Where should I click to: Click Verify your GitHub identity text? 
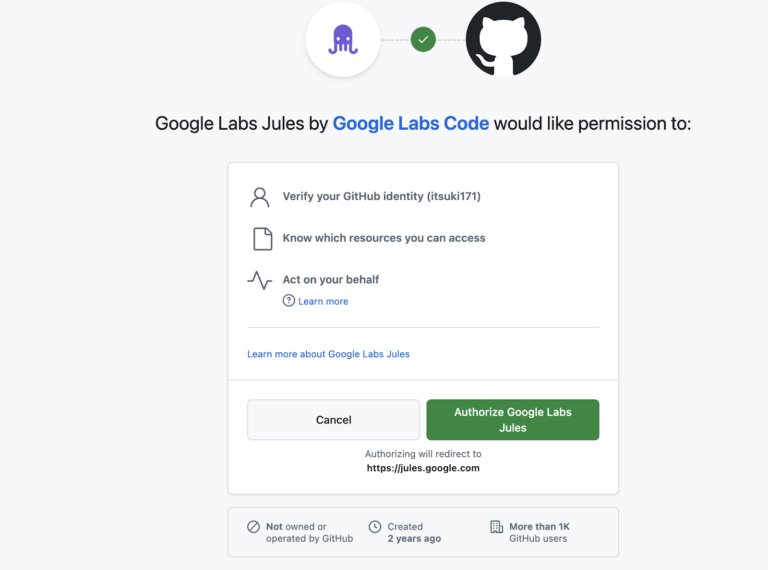tap(382, 196)
